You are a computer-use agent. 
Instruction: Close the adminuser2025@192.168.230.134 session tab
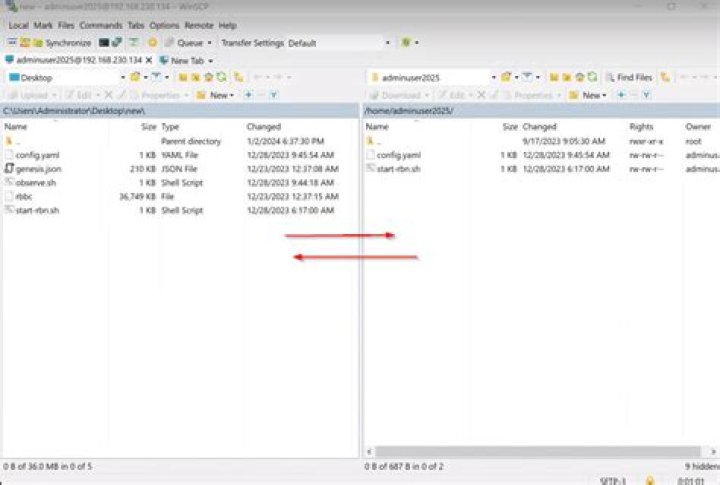150,60
